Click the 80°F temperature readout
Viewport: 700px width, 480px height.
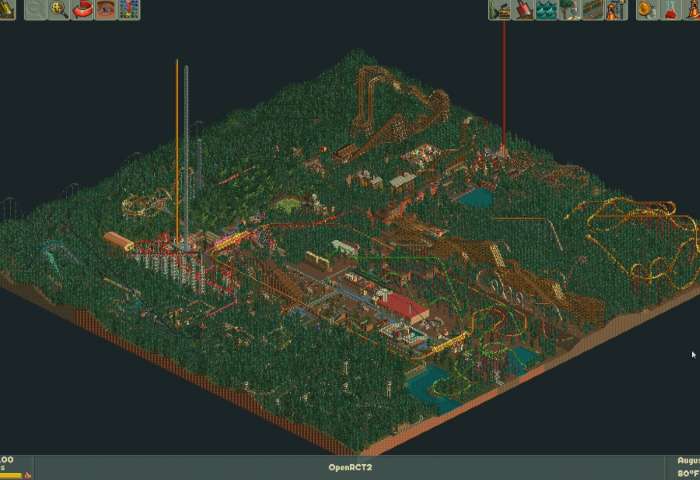point(688,473)
